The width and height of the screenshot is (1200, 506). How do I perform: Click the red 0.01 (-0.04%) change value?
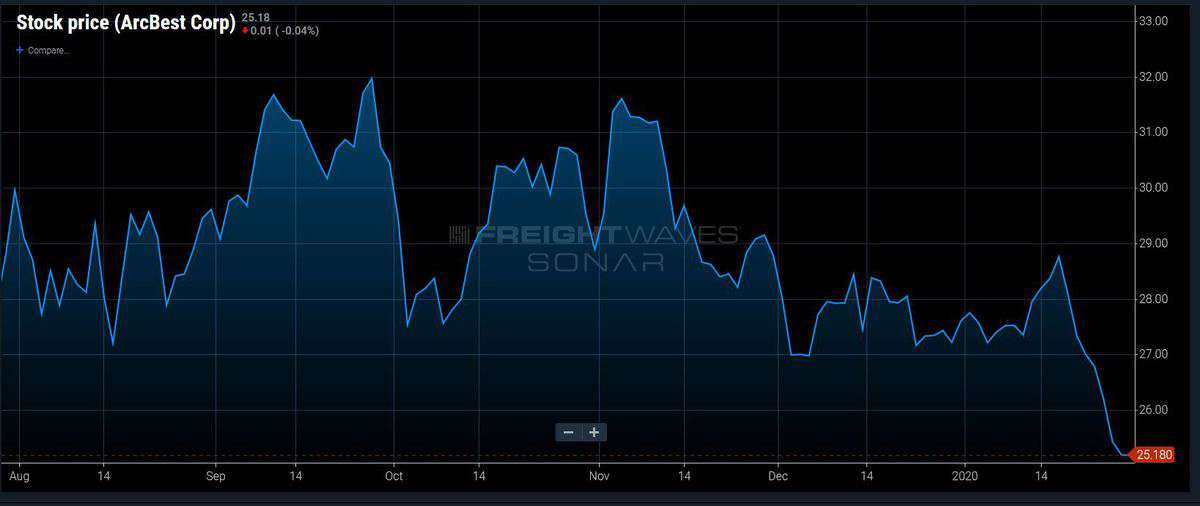[279, 30]
